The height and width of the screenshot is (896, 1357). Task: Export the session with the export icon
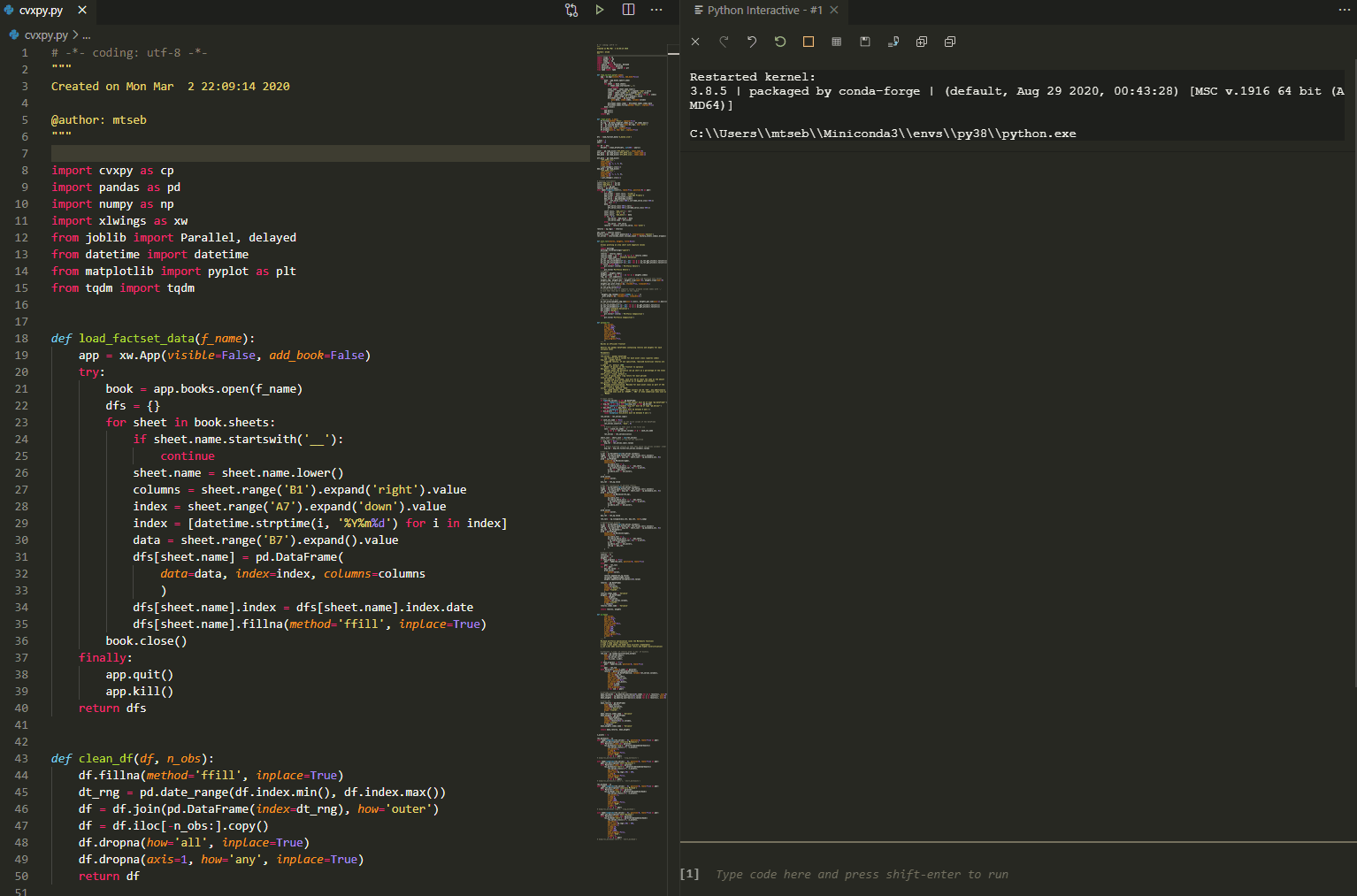coord(893,41)
